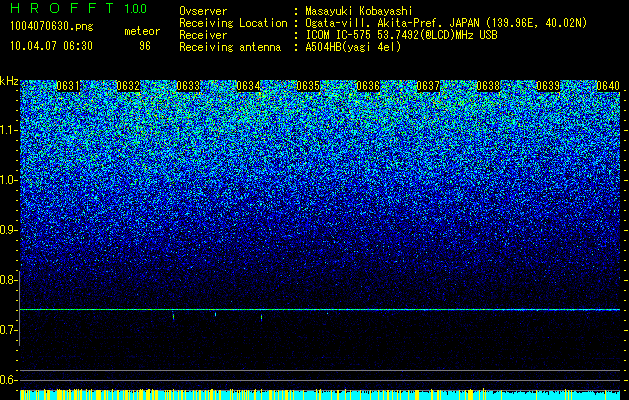Click the 0639 time marker
The image size is (629, 400).
coord(548,86)
